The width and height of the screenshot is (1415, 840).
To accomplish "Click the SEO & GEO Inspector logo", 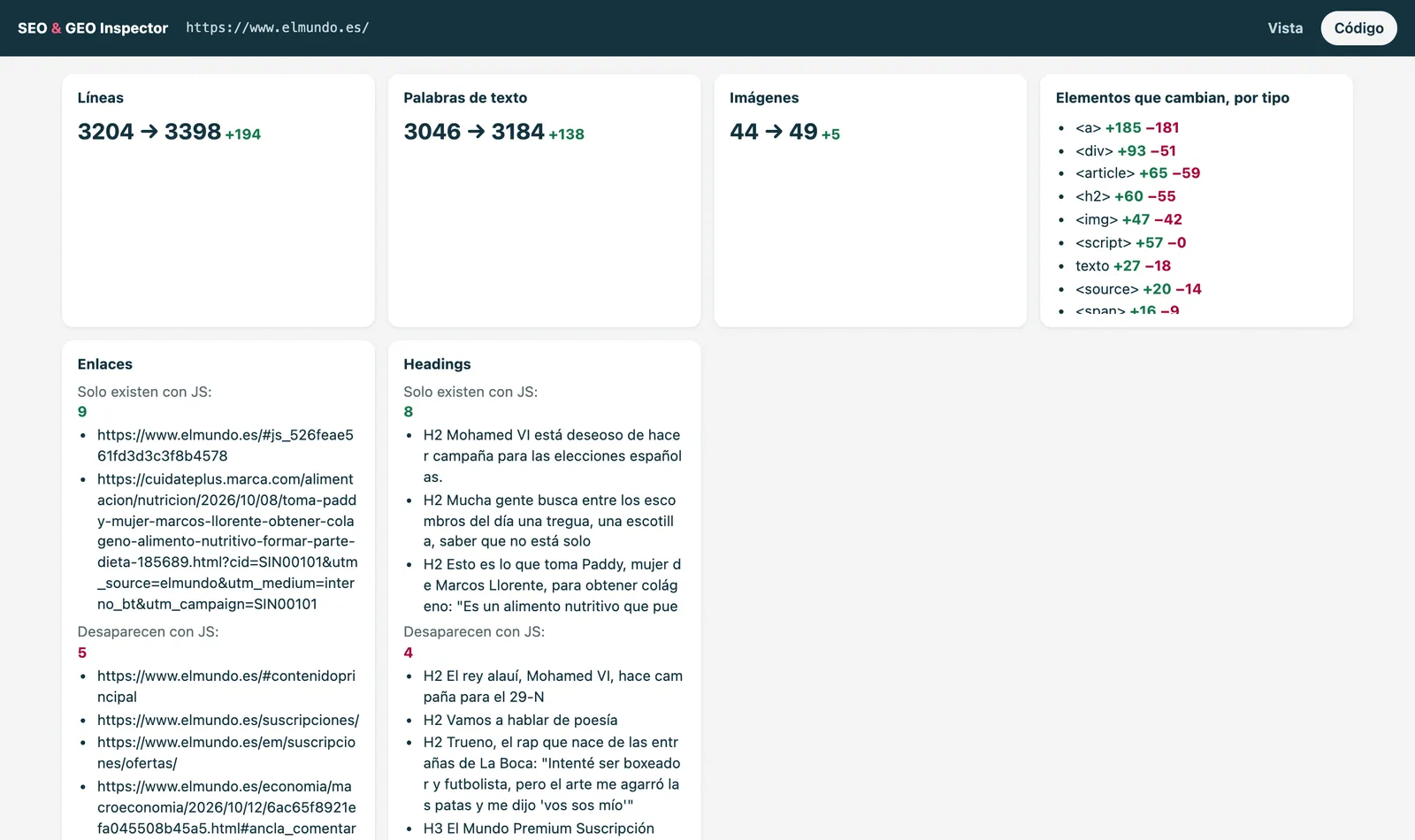I will coord(93,28).
